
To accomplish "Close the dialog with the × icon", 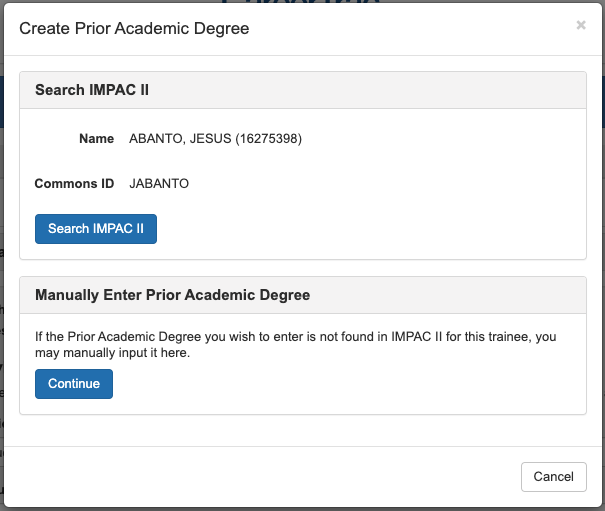I will 581,26.
